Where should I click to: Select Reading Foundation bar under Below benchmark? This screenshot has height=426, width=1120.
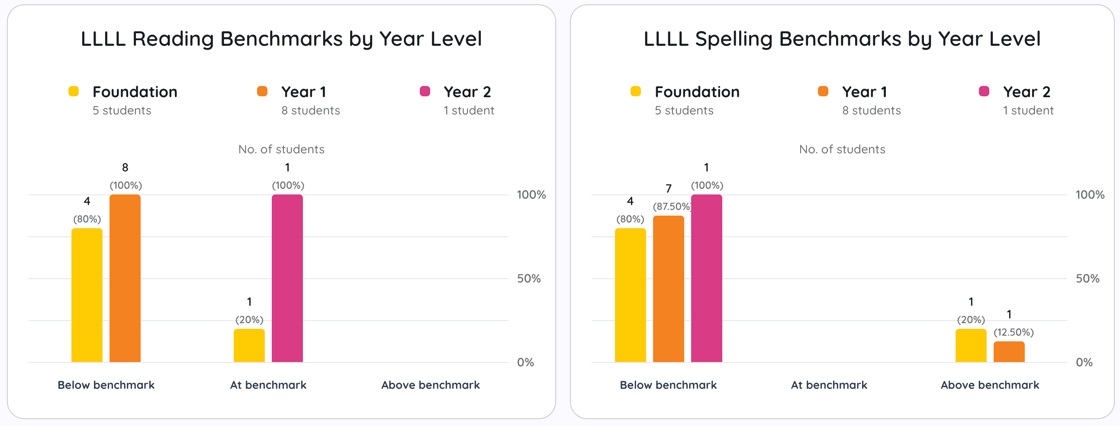(87, 295)
